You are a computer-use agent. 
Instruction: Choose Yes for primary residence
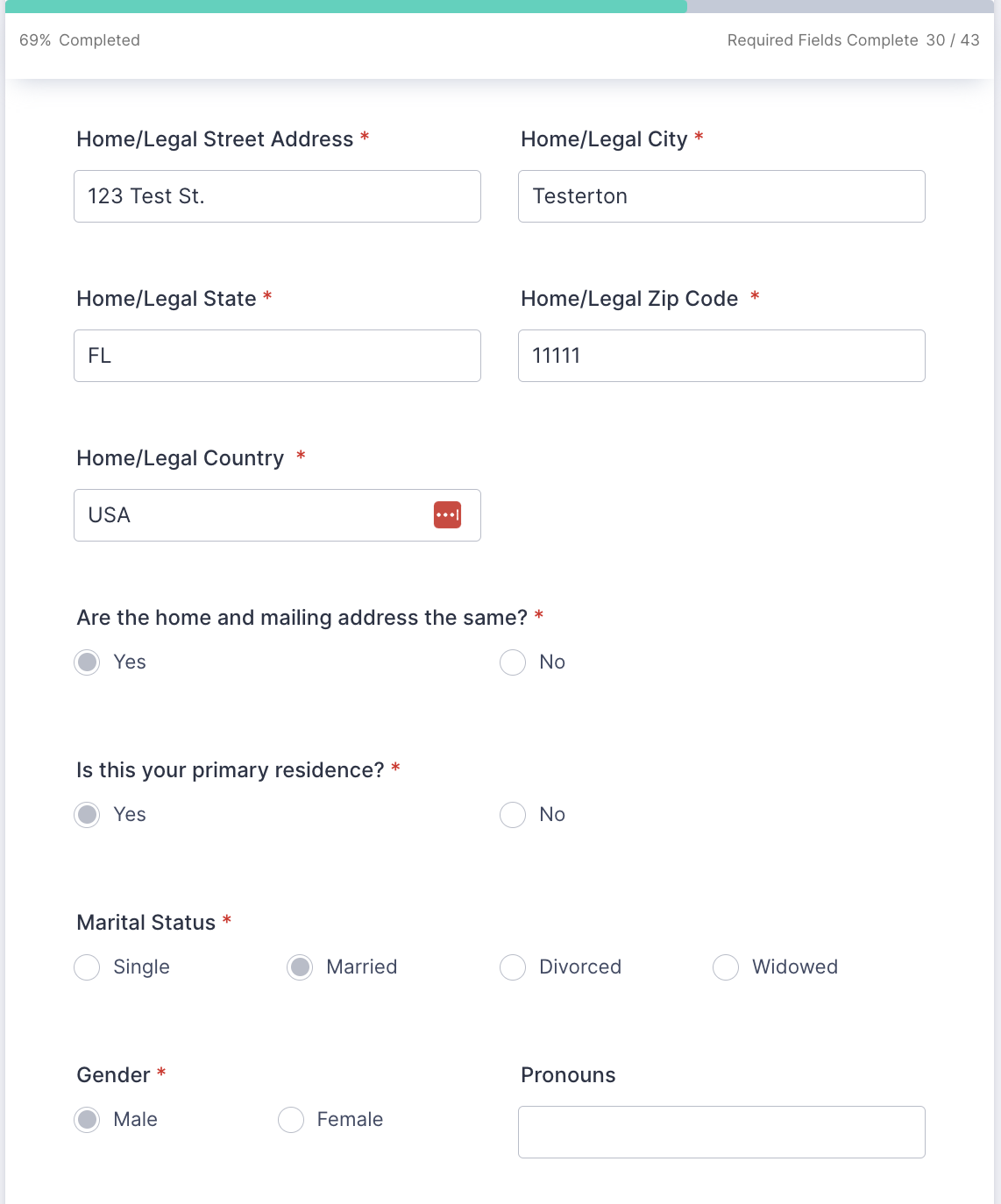tap(88, 815)
